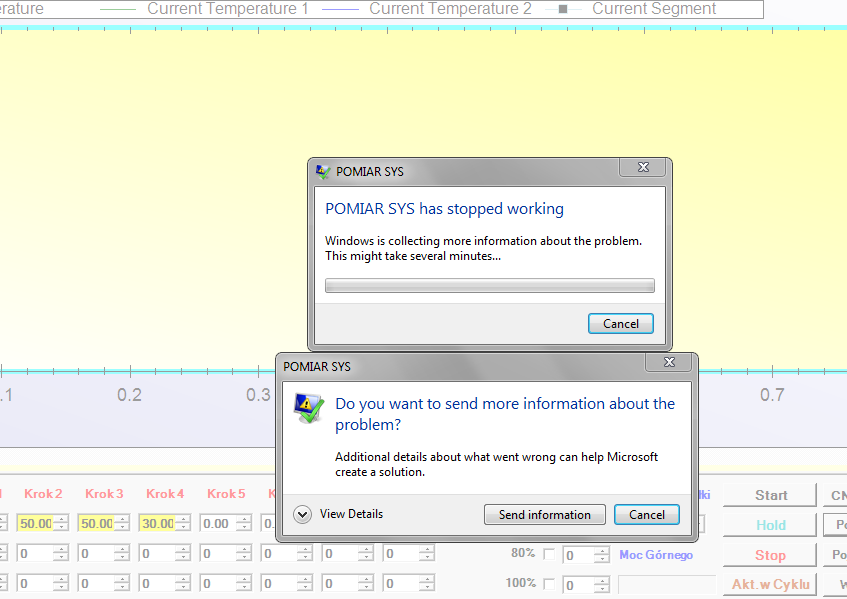The image size is (847, 599).
Task: Close the 'has stopped working' dialog with X
Action: (643, 167)
